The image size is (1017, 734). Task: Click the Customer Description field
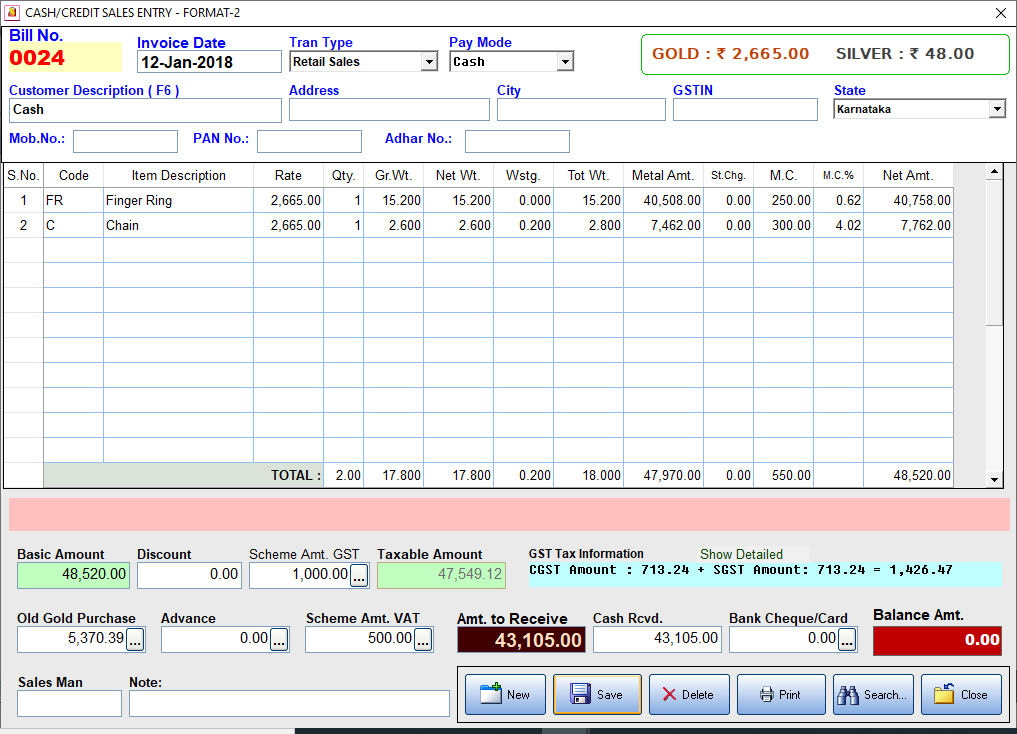pos(145,110)
